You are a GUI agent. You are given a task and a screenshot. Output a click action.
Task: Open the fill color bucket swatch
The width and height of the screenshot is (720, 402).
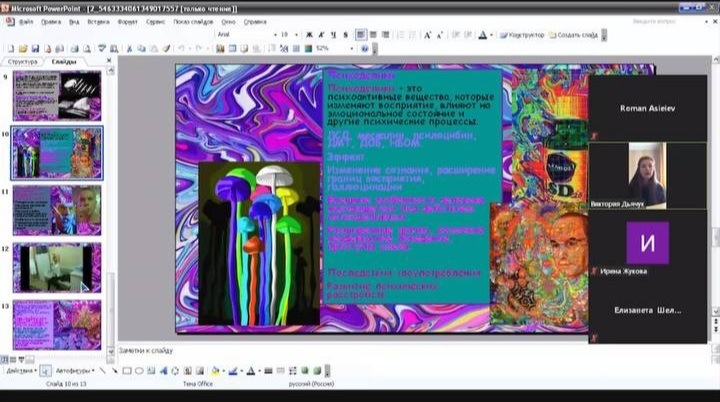coord(214,371)
